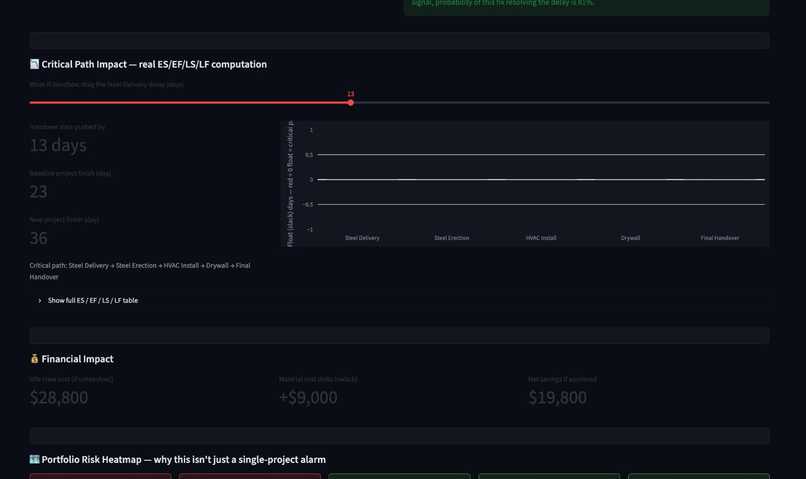Click the 'Steel Erection' chart axis label

tap(452, 238)
